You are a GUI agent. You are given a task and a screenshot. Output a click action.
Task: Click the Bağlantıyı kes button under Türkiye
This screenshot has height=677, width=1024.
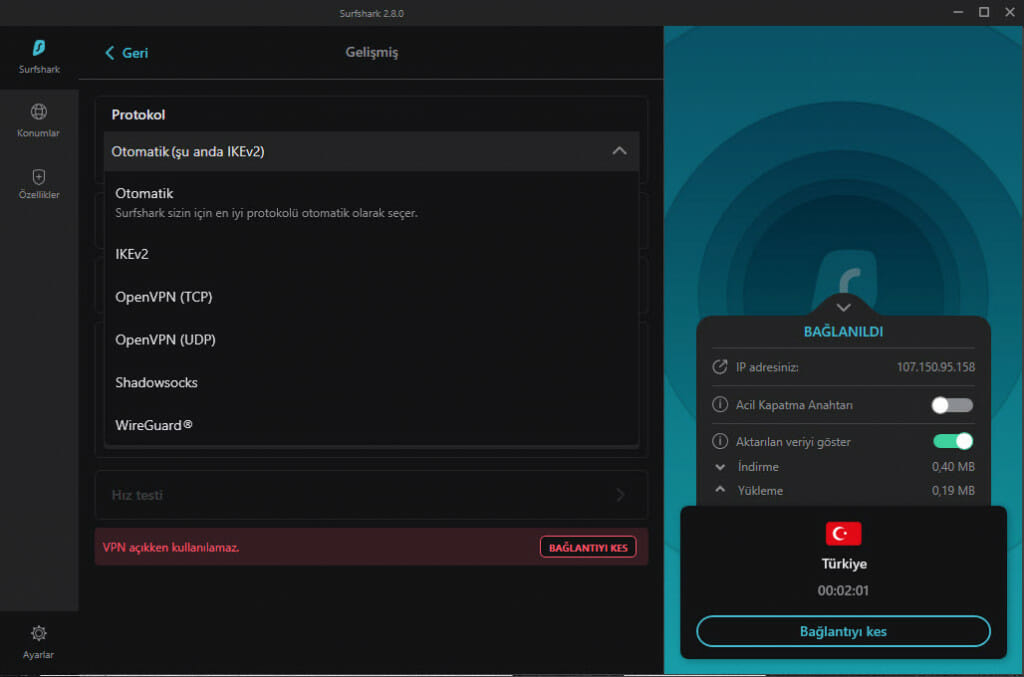(843, 631)
